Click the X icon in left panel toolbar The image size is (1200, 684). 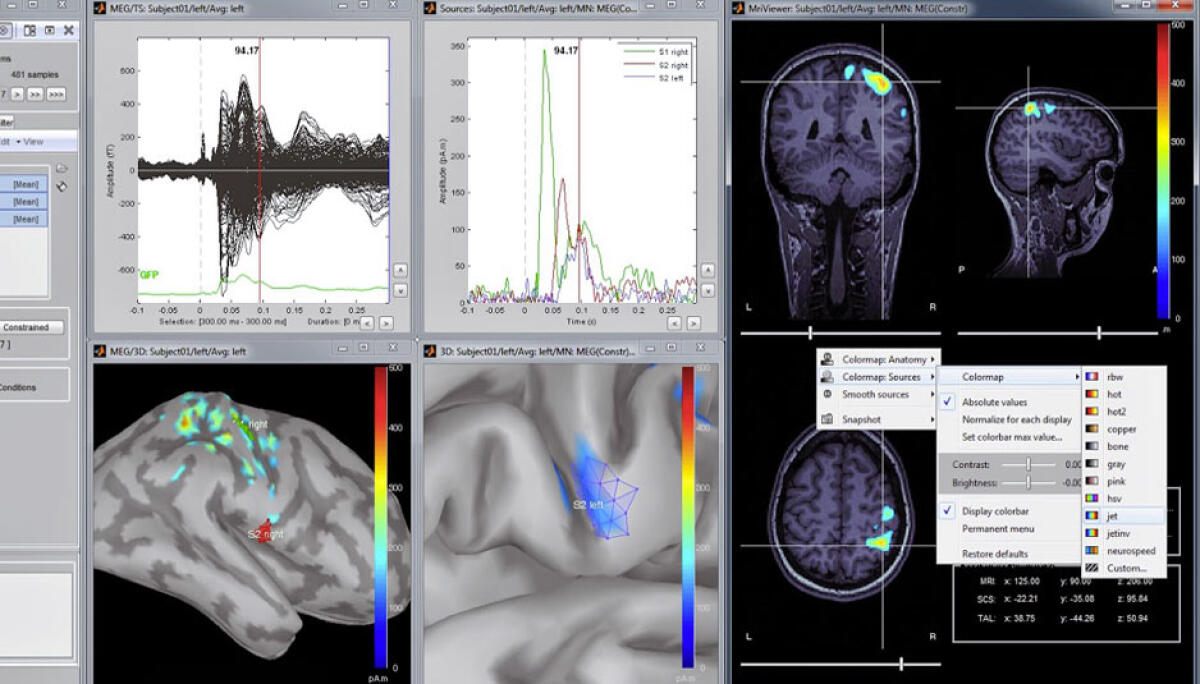pos(68,30)
